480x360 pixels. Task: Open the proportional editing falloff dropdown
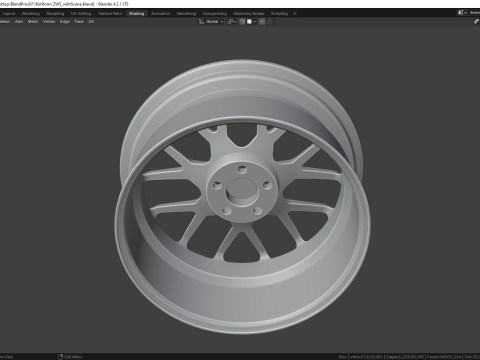(271, 22)
